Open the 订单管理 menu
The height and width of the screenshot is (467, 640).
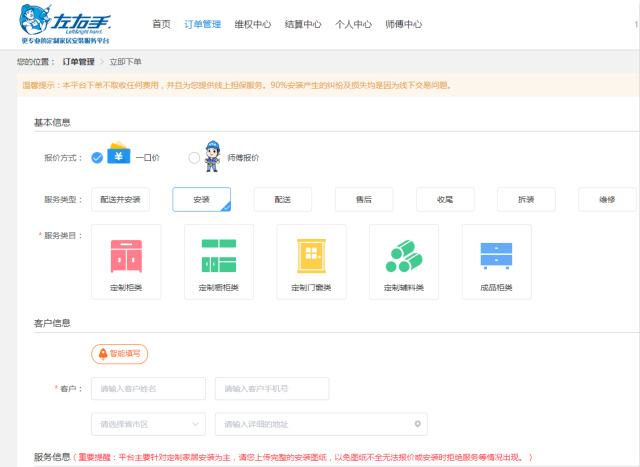(x=203, y=24)
